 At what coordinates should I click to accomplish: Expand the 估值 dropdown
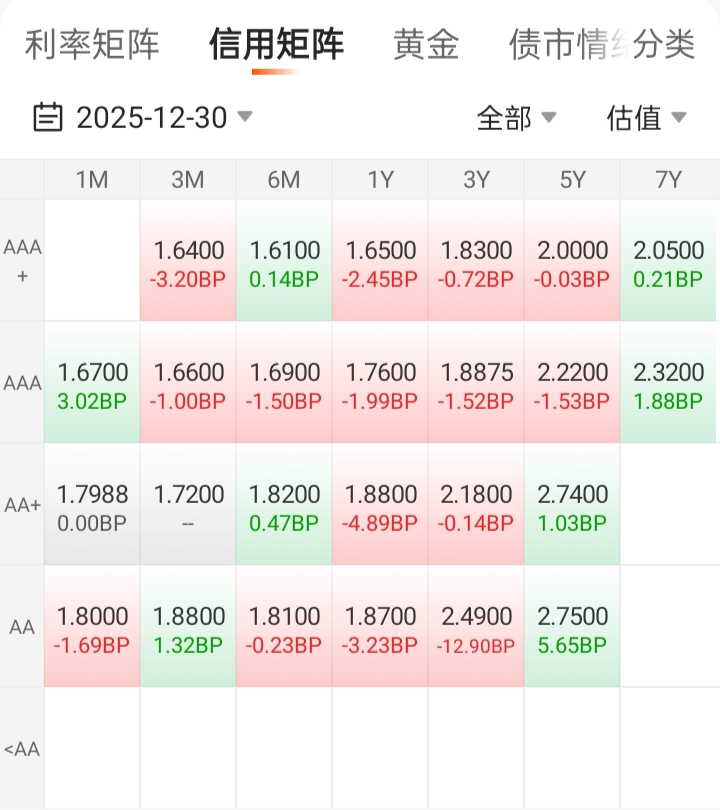pyautogui.click(x=646, y=118)
